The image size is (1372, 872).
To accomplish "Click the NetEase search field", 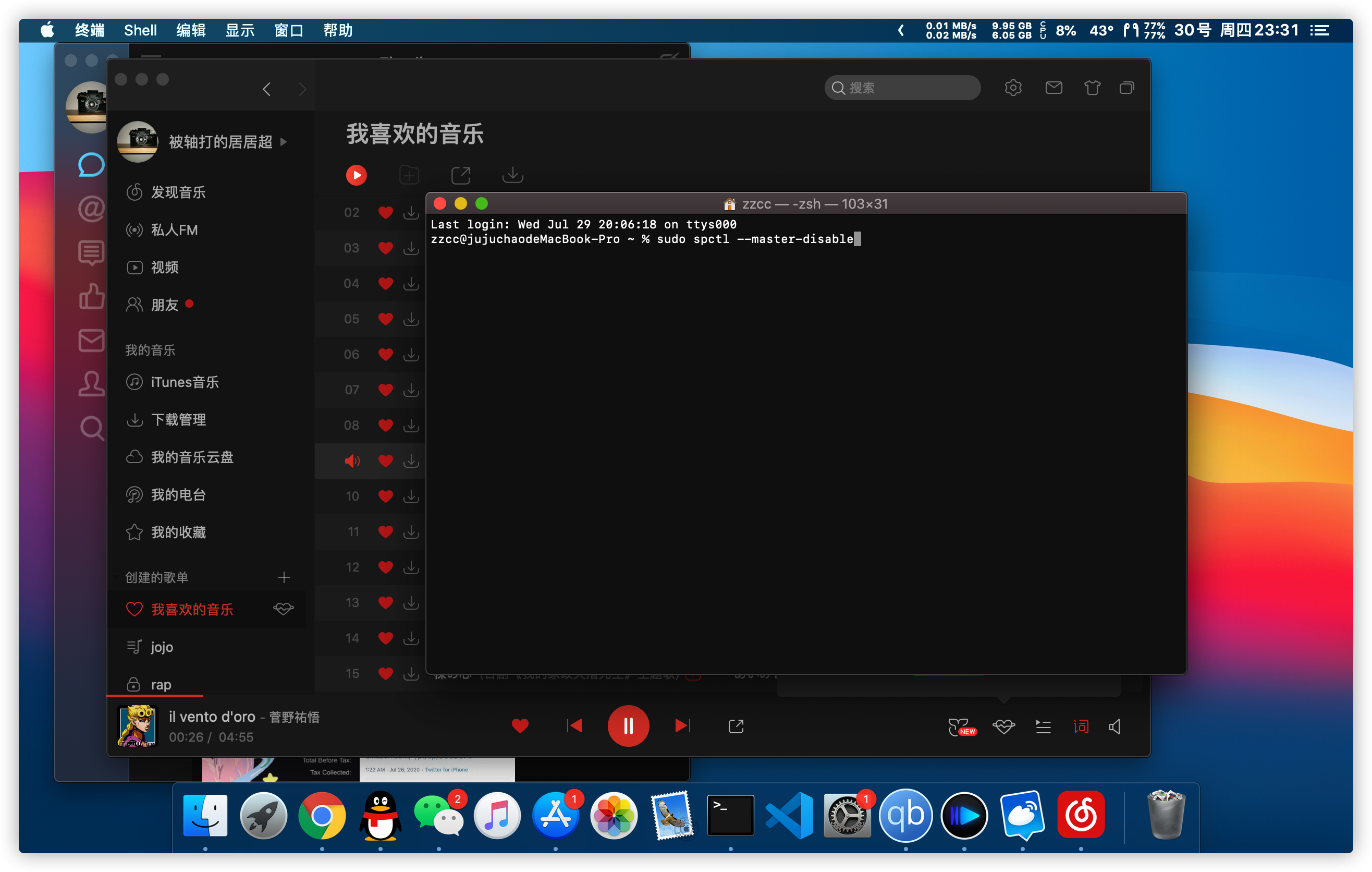I will pos(902,88).
